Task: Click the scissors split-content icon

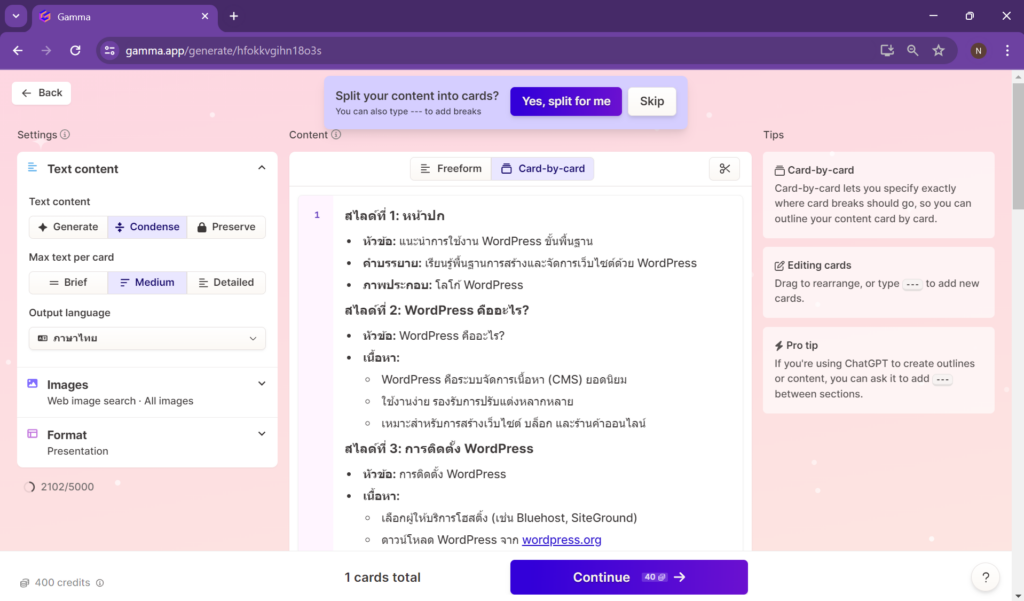Action: click(x=724, y=169)
